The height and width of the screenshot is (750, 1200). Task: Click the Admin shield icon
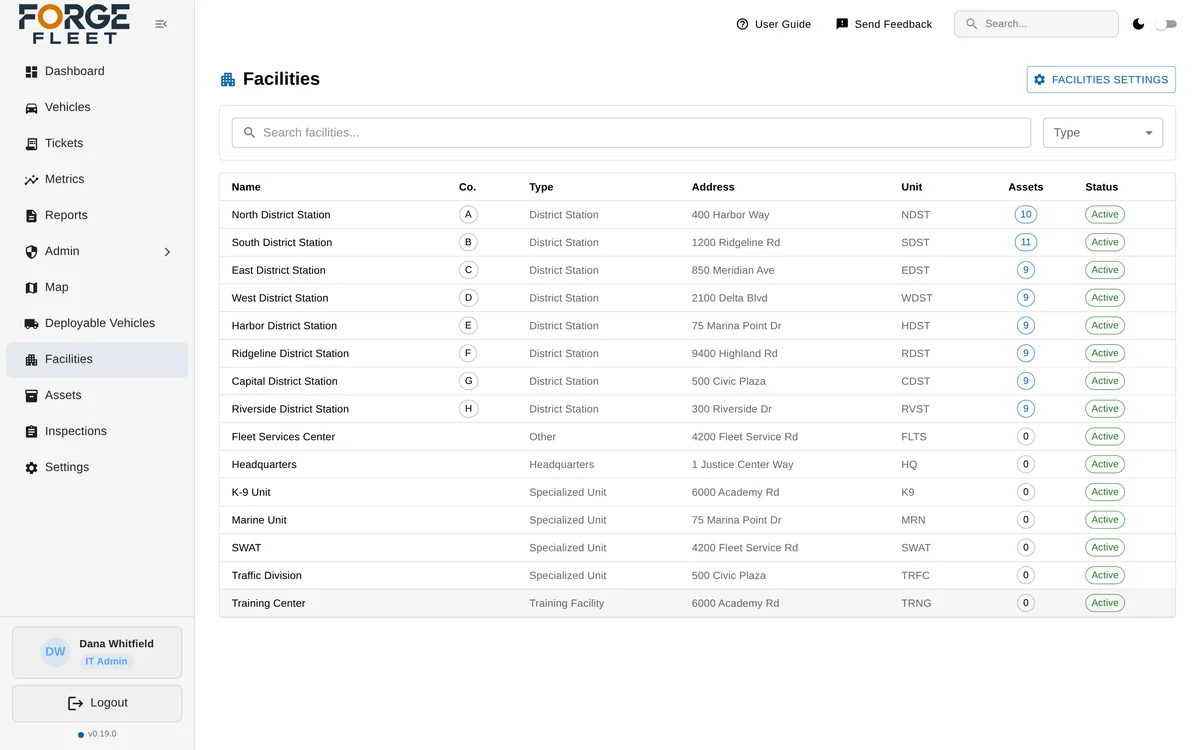pos(31,252)
